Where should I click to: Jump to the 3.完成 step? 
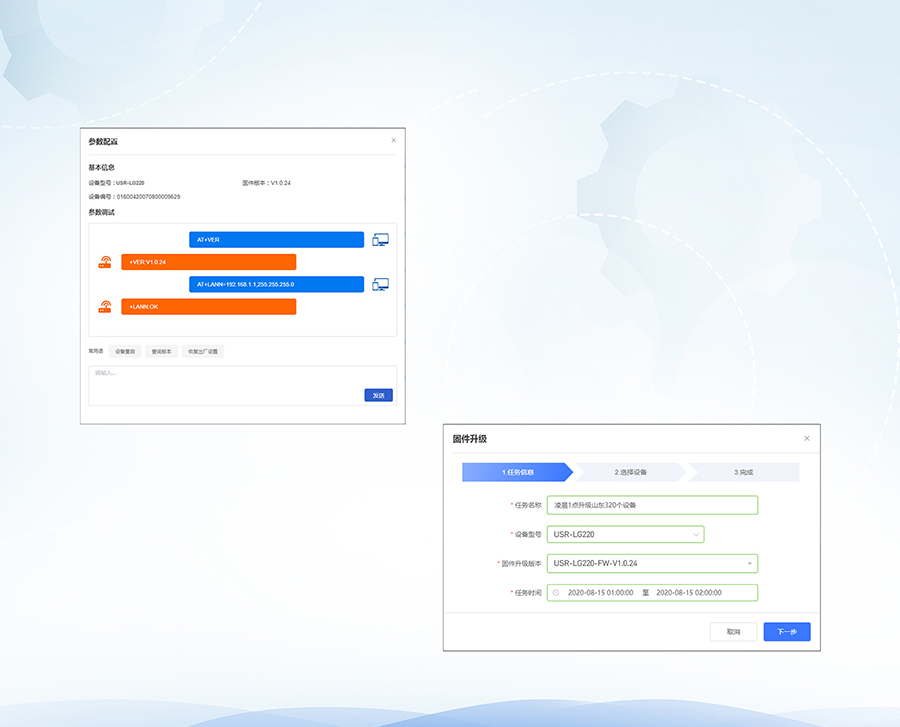pos(743,472)
